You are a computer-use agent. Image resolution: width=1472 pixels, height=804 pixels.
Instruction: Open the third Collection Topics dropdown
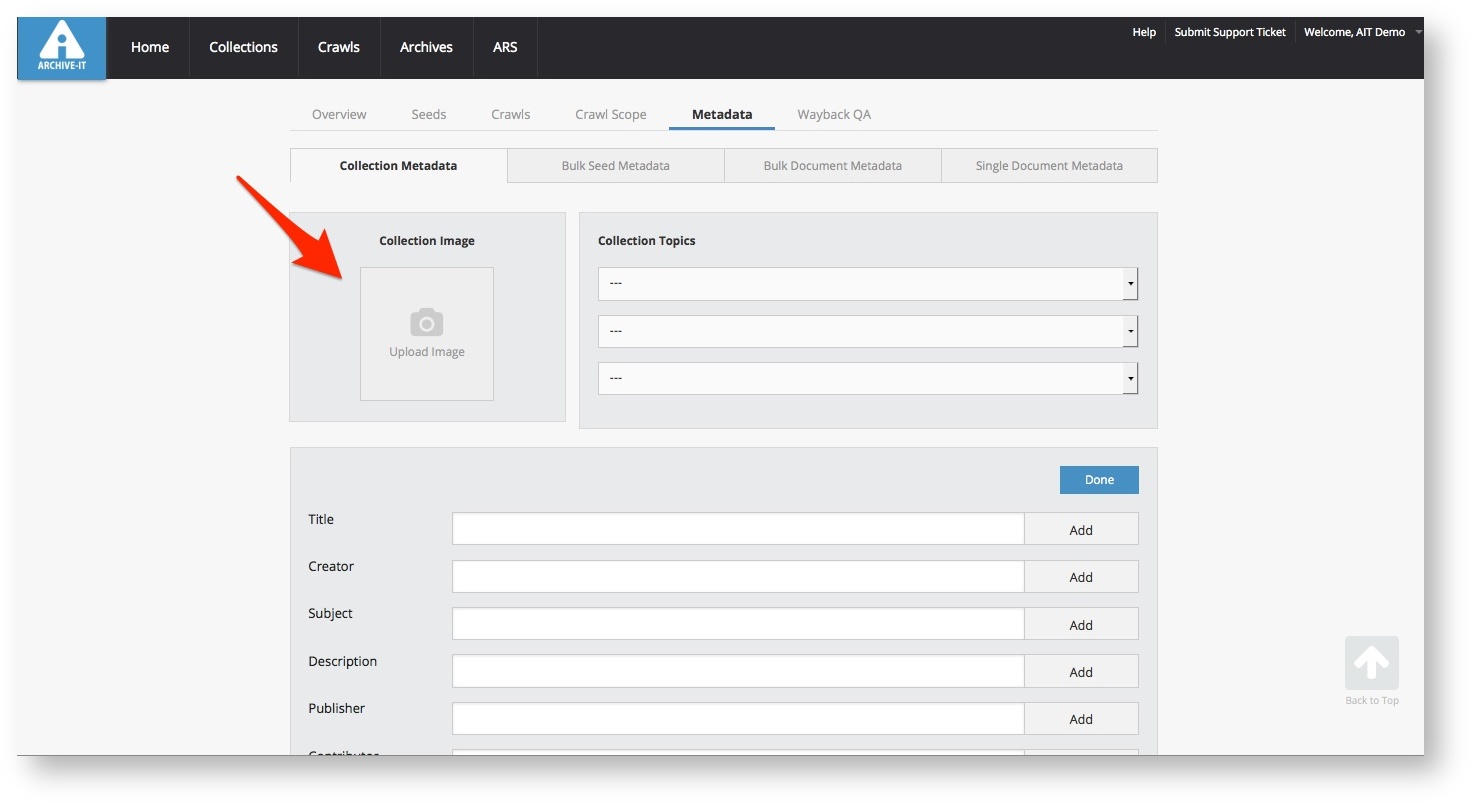pos(867,379)
